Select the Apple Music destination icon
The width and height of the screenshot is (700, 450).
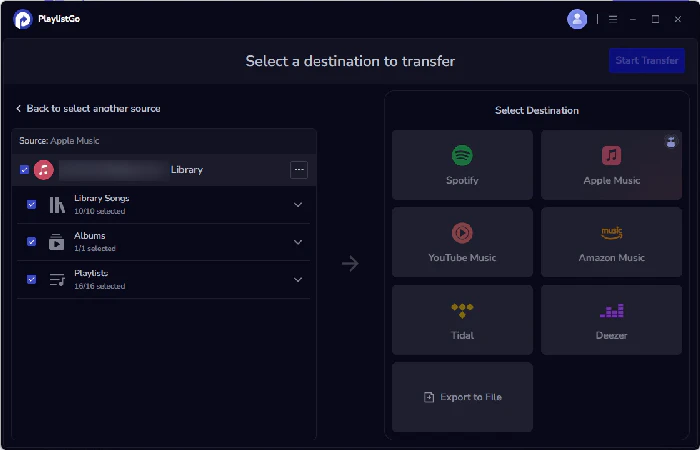[611, 156]
